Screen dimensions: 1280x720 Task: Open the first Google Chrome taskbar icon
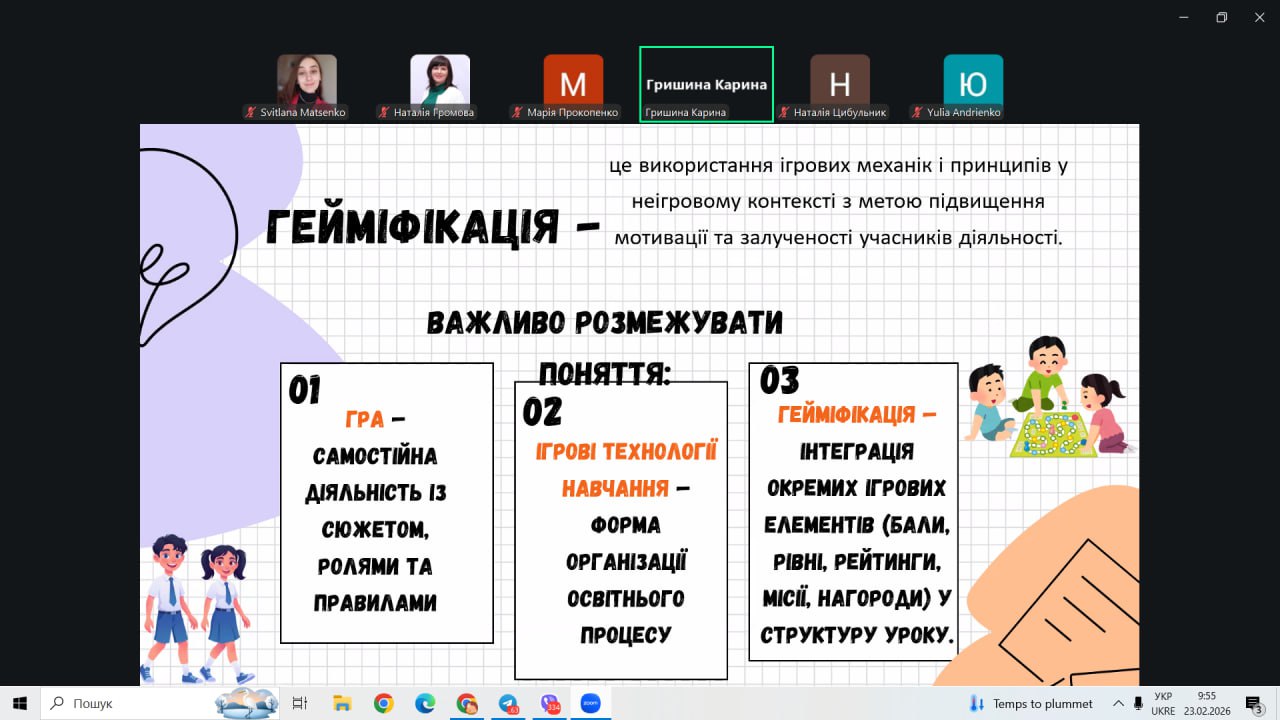click(383, 703)
